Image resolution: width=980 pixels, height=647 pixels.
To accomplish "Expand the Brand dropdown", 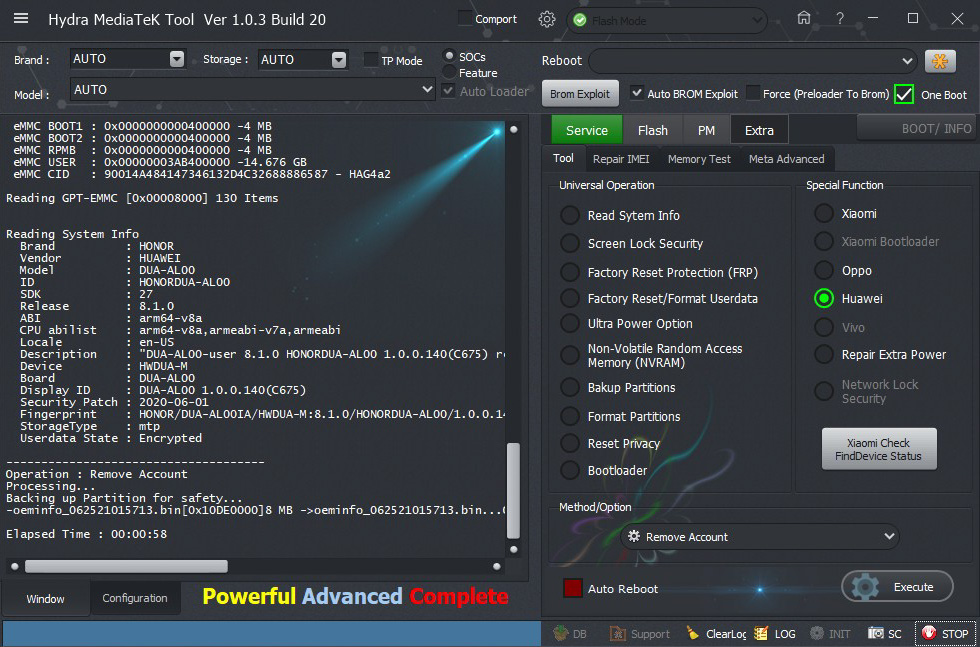I will (x=177, y=59).
